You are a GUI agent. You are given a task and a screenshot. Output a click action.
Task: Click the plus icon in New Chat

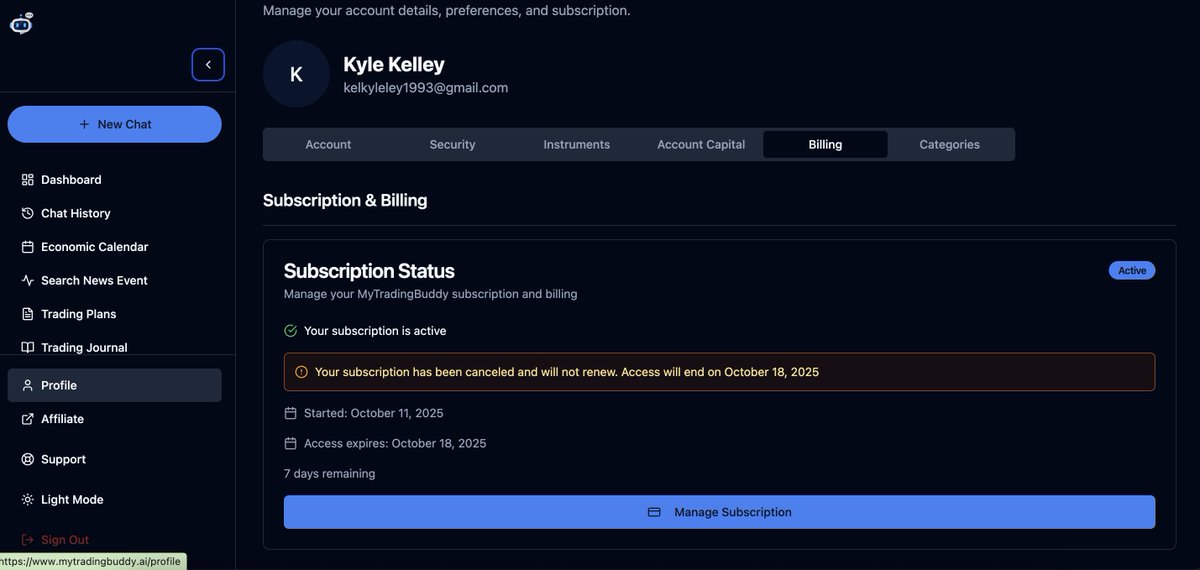click(84, 124)
